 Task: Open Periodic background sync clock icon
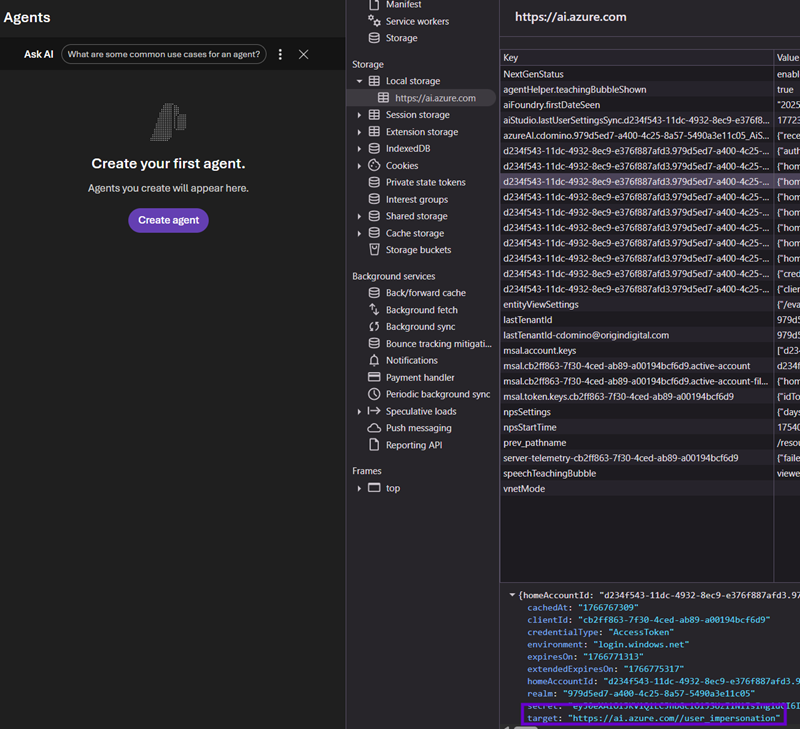pyautogui.click(x=374, y=394)
